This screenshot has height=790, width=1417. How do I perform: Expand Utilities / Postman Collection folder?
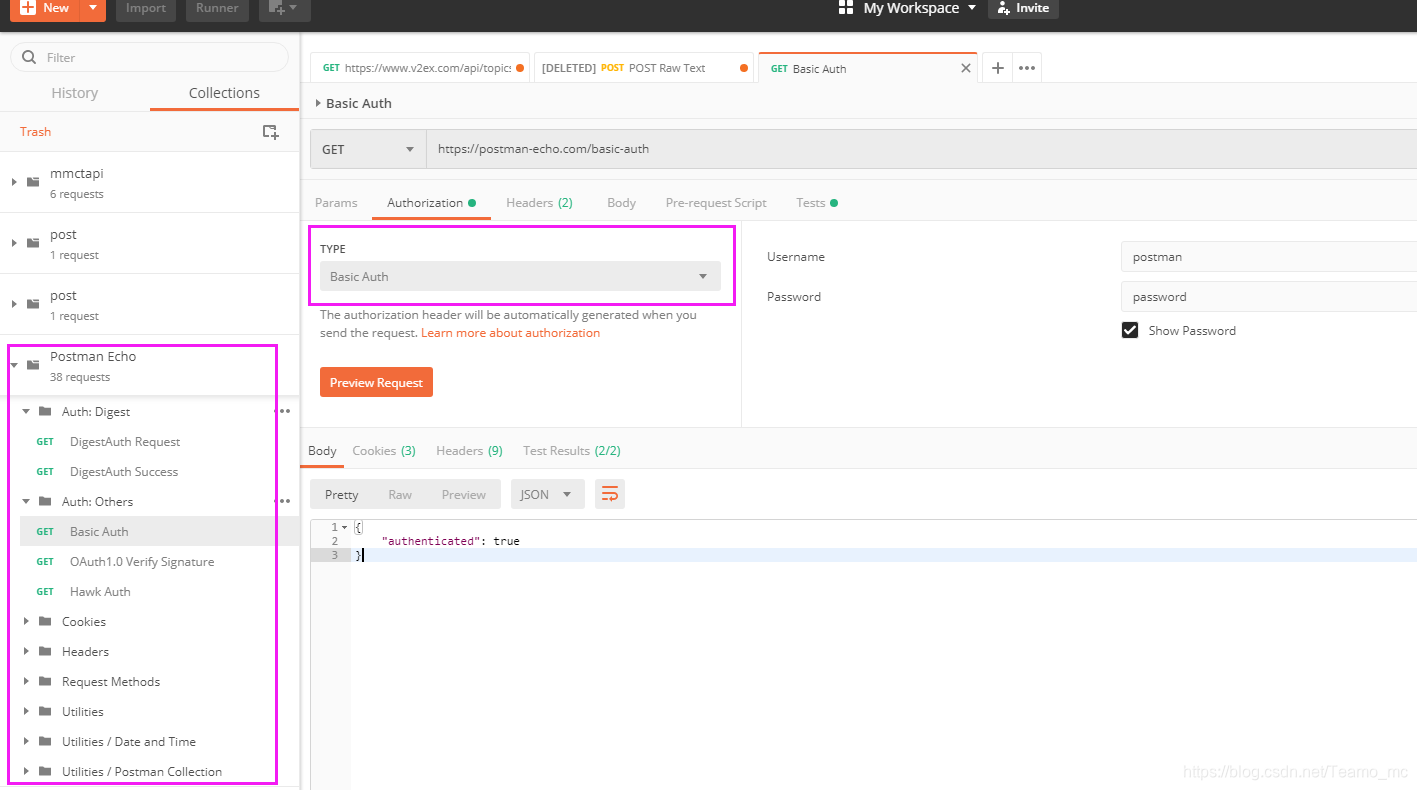(x=26, y=771)
